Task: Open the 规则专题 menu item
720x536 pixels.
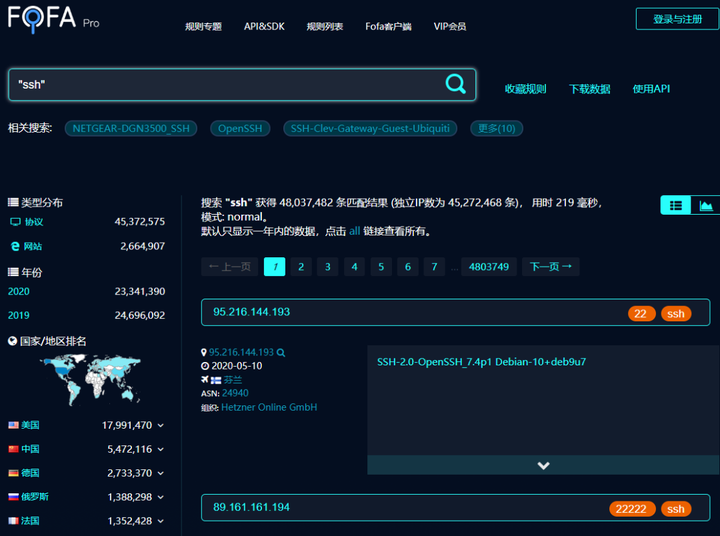Action: click(203, 27)
